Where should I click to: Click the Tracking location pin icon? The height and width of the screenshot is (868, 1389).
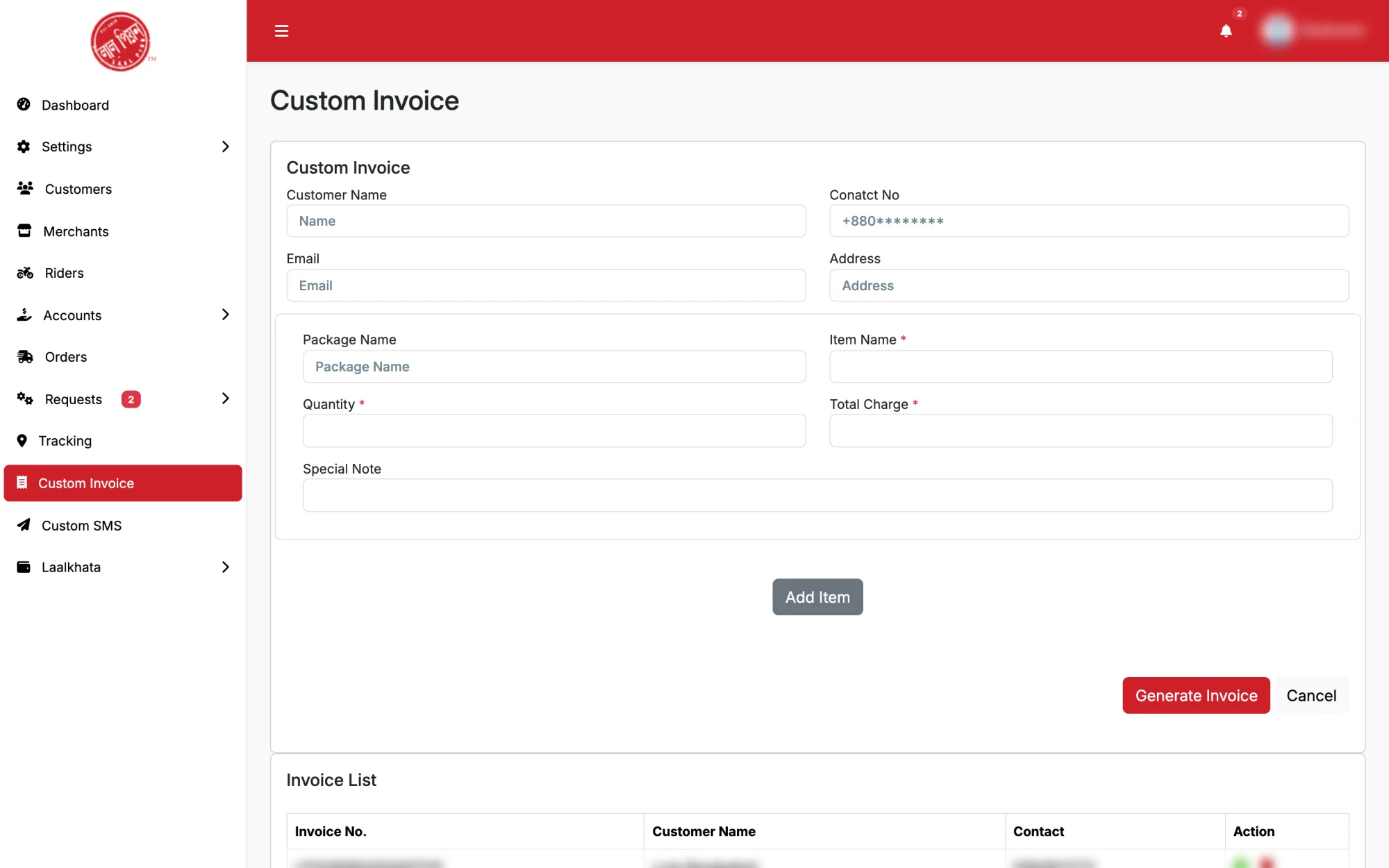[22, 441]
